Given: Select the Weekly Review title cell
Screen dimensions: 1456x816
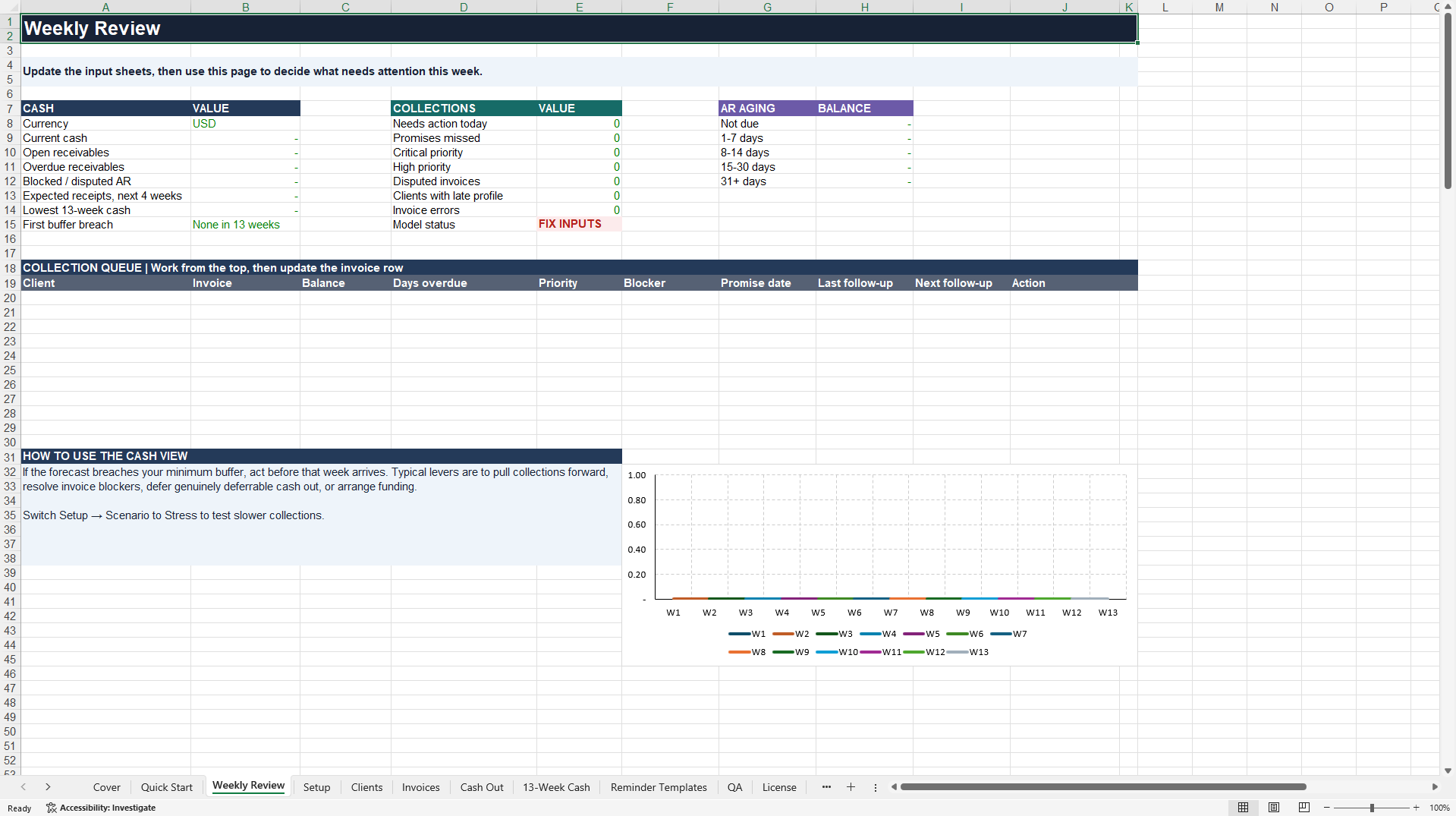Looking at the screenshot, I should tap(579, 29).
